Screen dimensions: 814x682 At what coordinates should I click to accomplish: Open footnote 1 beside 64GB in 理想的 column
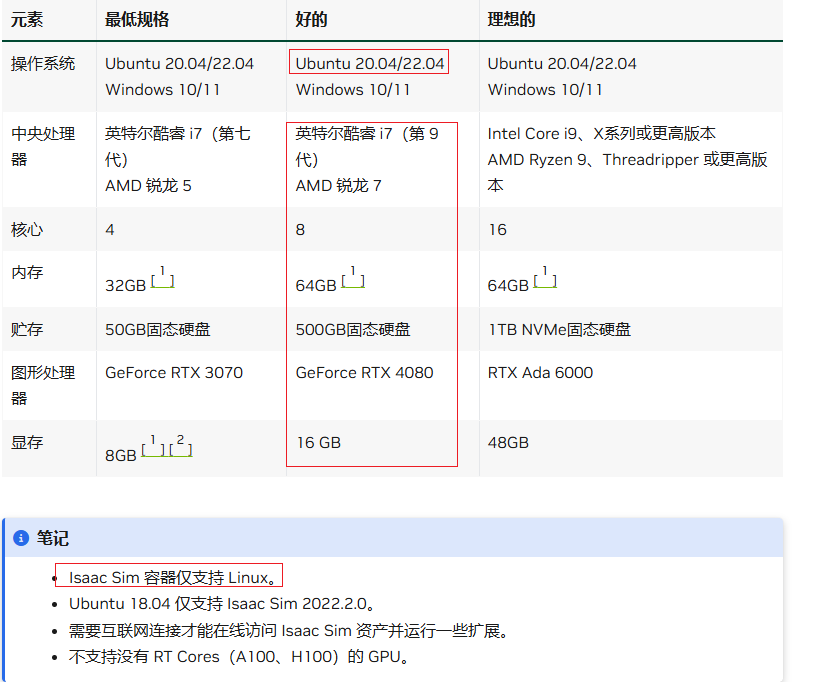pyautogui.click(x=545, y=277)
